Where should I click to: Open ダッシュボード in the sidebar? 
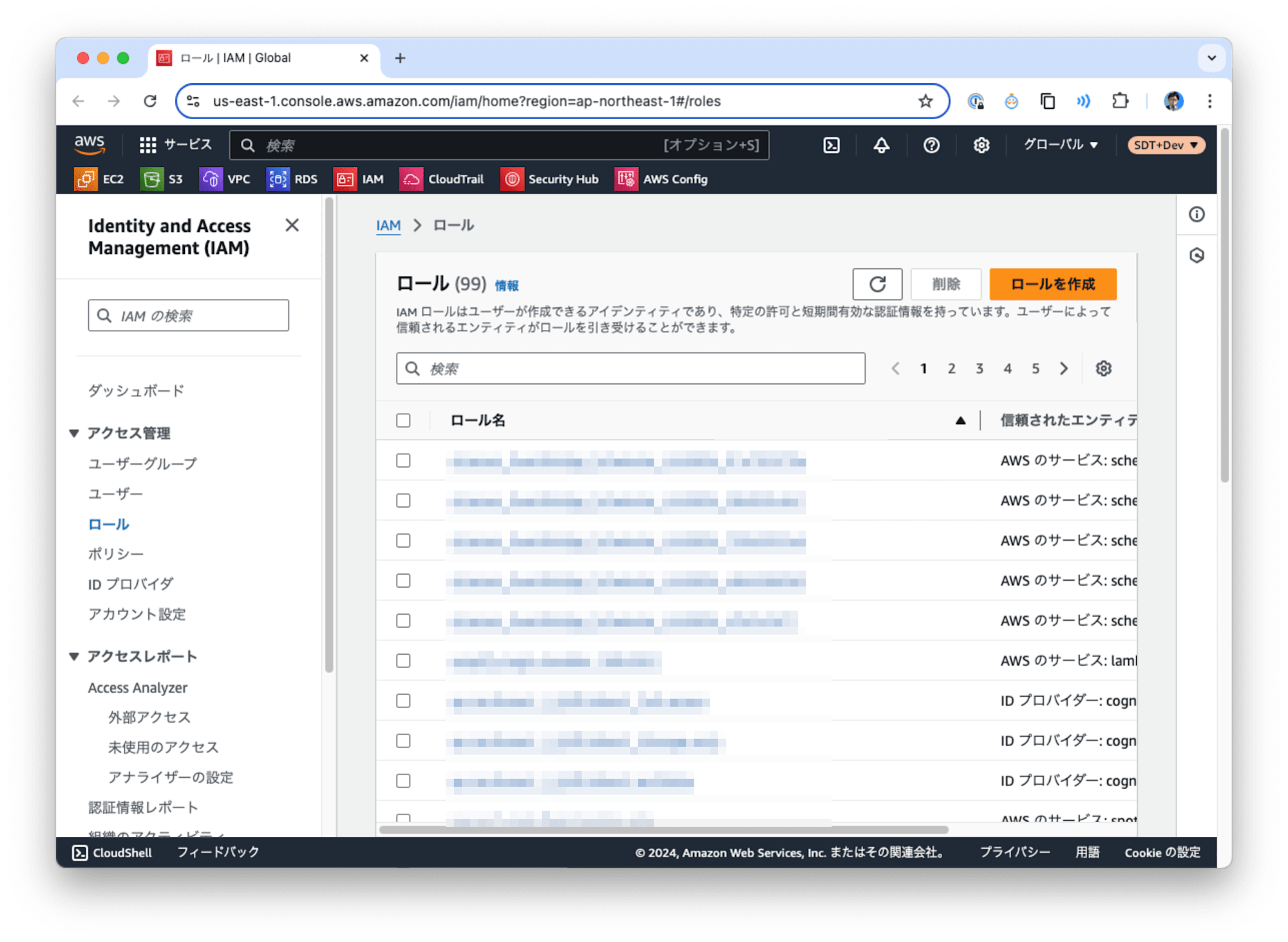point(136,390)
